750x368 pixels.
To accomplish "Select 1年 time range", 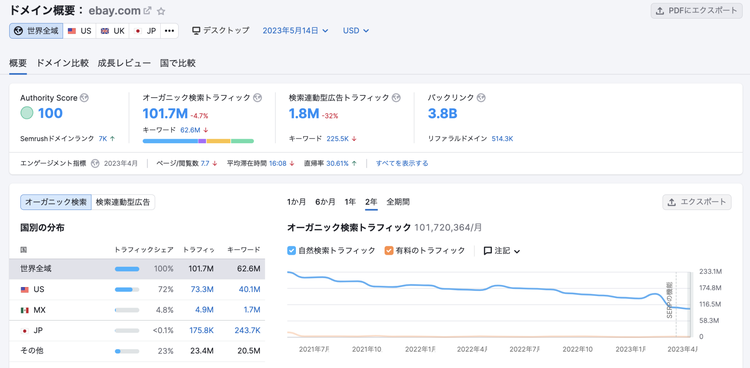I will [x=350, y=202].
